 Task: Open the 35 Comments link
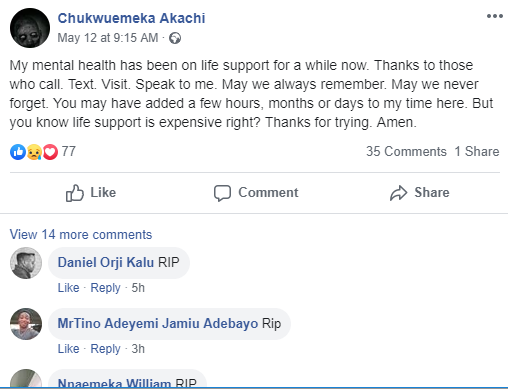(x=406, y=151)
